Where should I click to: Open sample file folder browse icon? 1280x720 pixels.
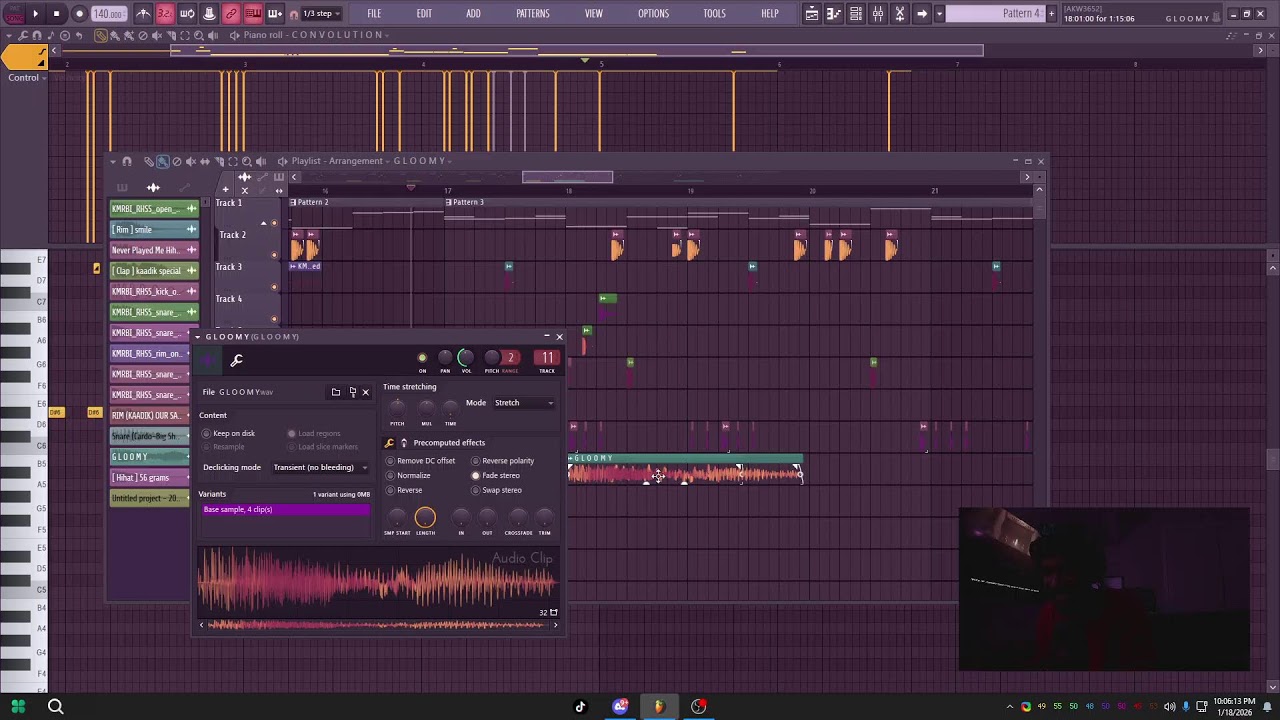click(x=336, y=392)
